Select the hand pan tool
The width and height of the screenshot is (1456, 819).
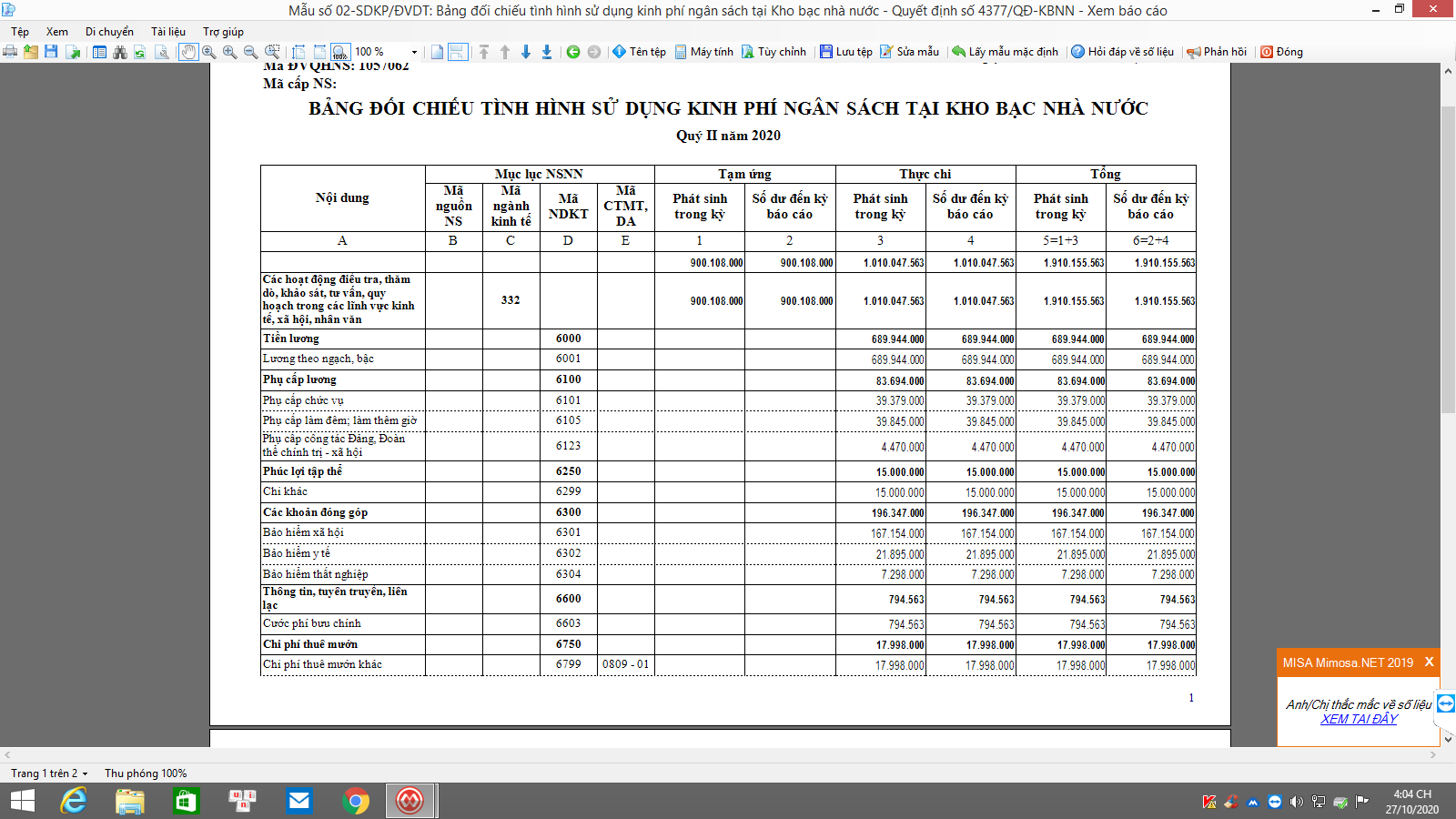click(188, 52)
